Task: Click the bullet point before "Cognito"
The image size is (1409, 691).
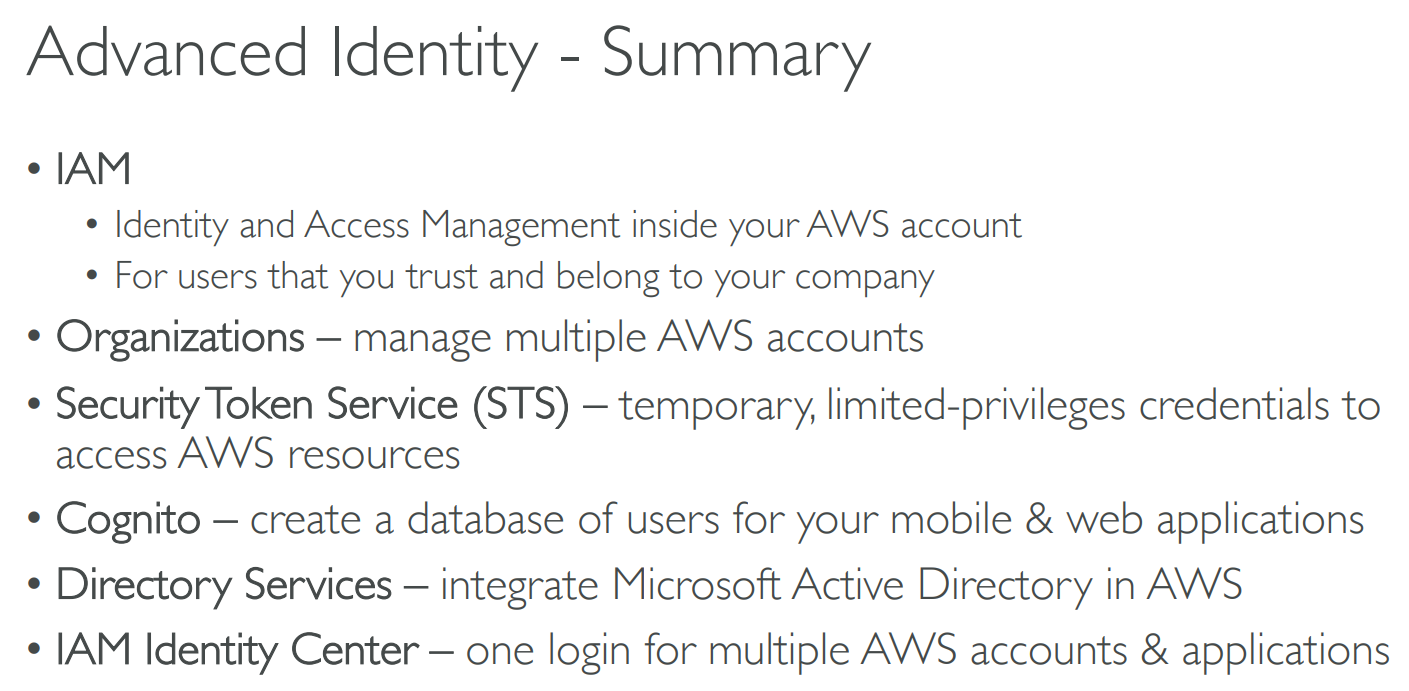Action: (x=35, y=521)
